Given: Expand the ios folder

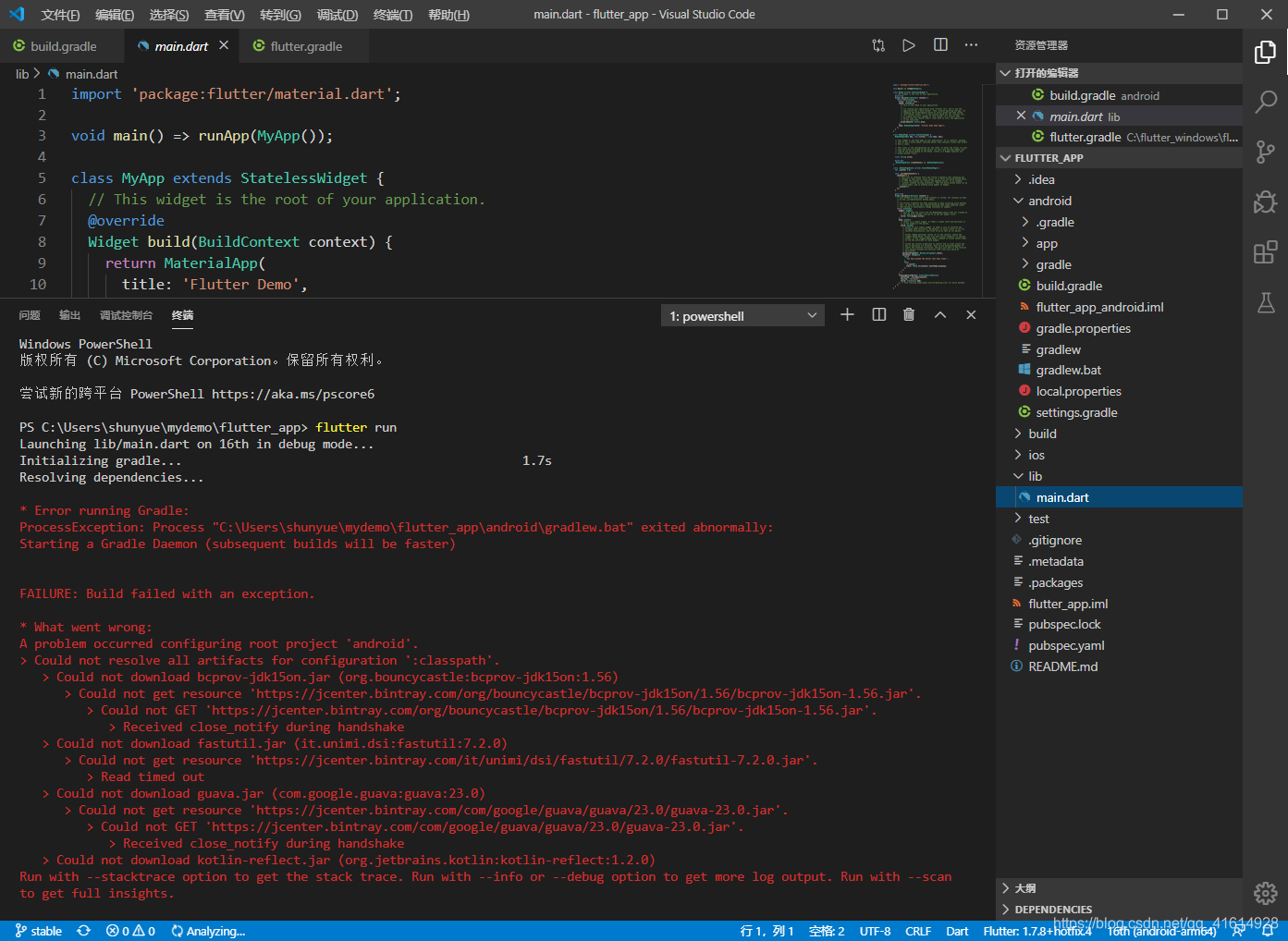Looking at the screenshot, I should coord(1119,455).
